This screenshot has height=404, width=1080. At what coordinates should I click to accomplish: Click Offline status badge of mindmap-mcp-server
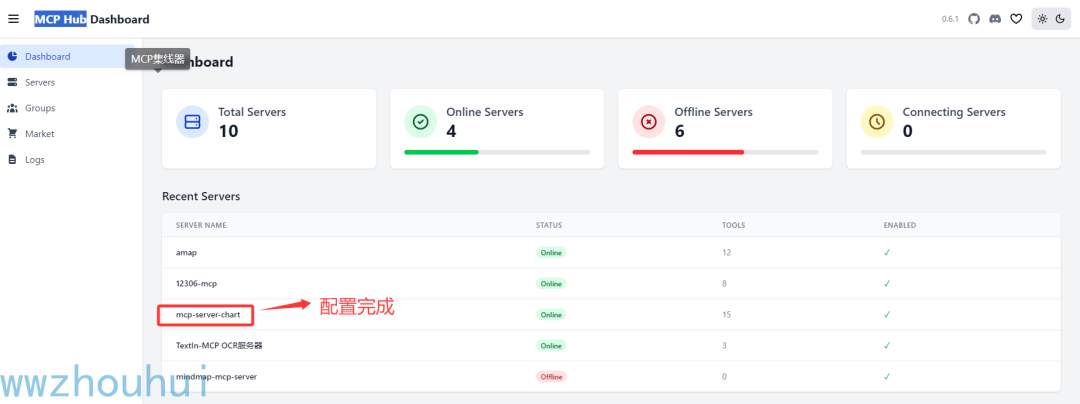[551, 377]
